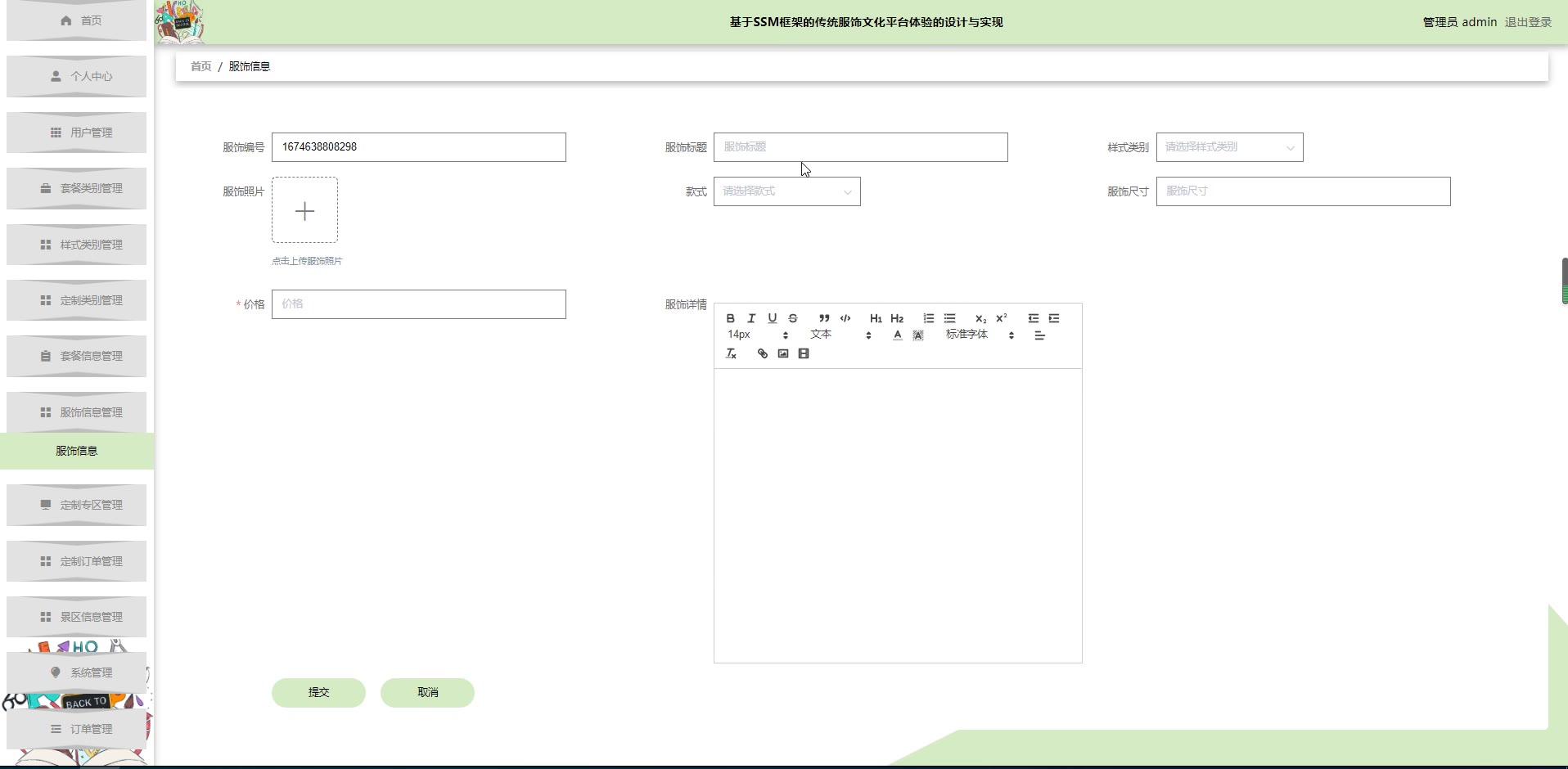Clear text formatting in the editor

[x=731, y=353]
